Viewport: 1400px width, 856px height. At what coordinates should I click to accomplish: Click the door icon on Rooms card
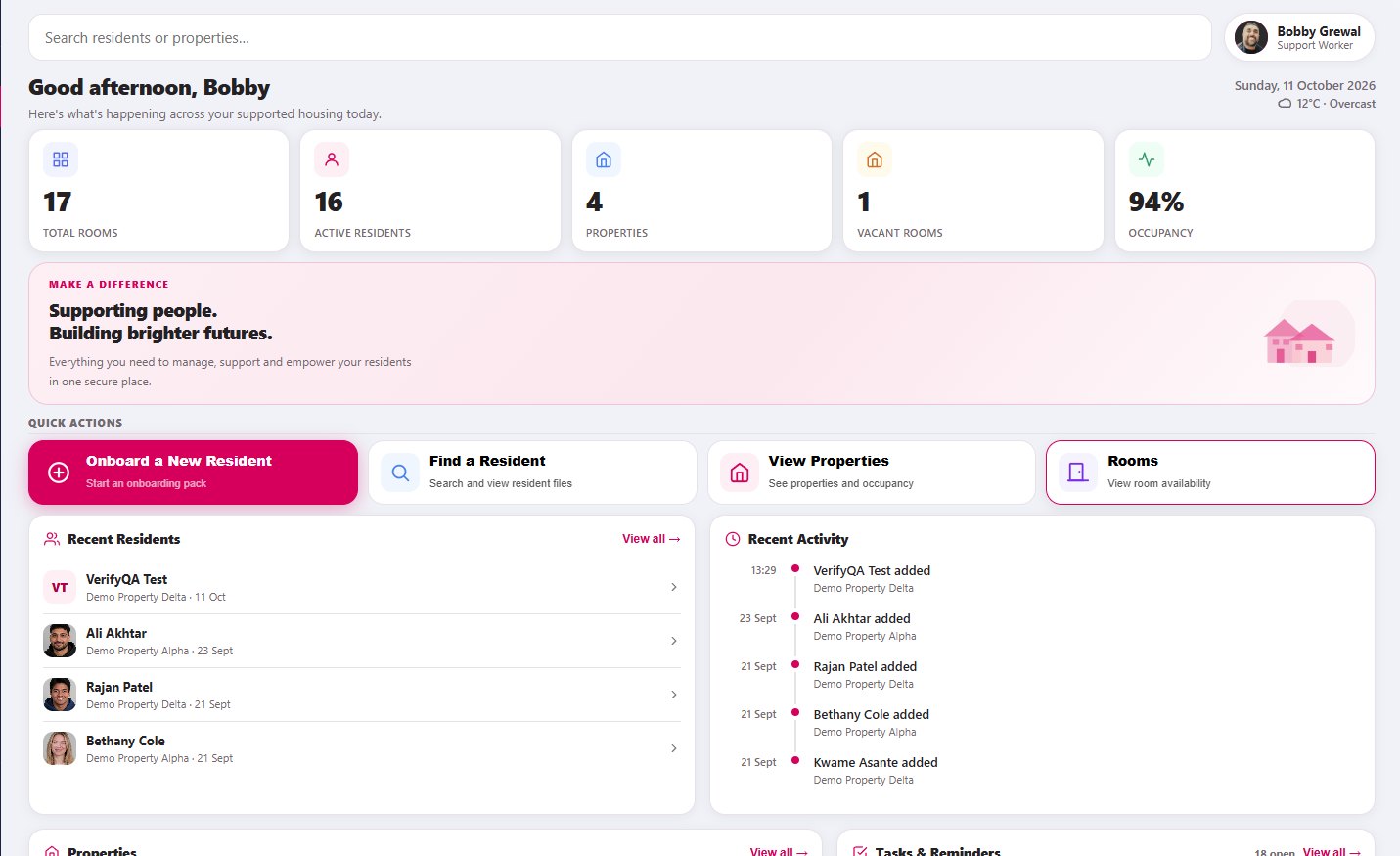[1077, 473]
